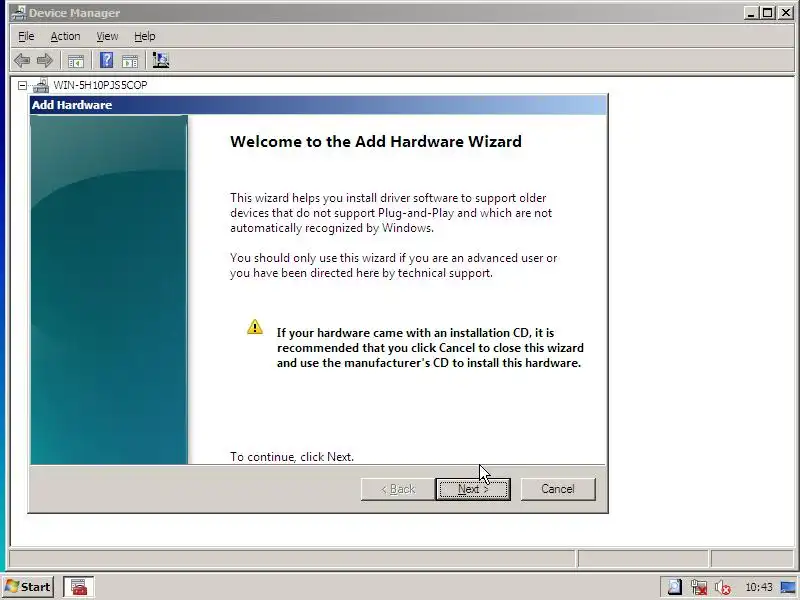Toggle the console tree pane toolbar icon
Screen dimensions: 800x600
(x=76, y=61)
